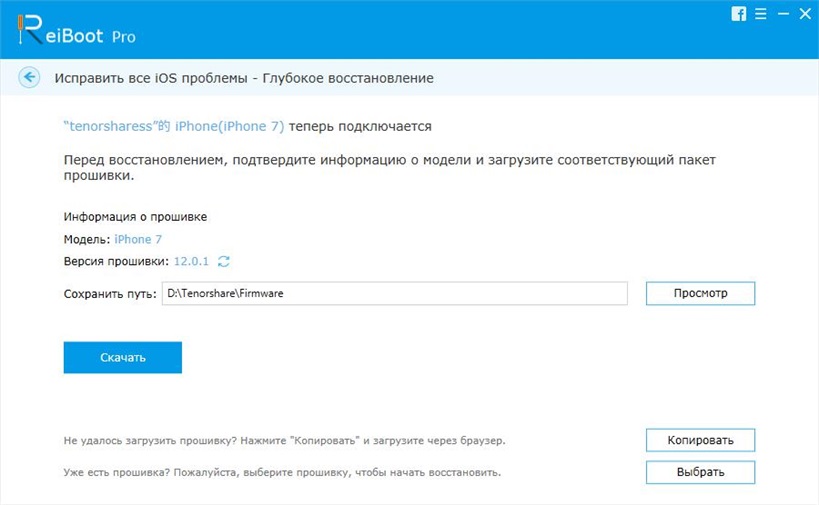Open the hamburger menu icon
Viewport: 819px width, 505px height.
[760, 14]
